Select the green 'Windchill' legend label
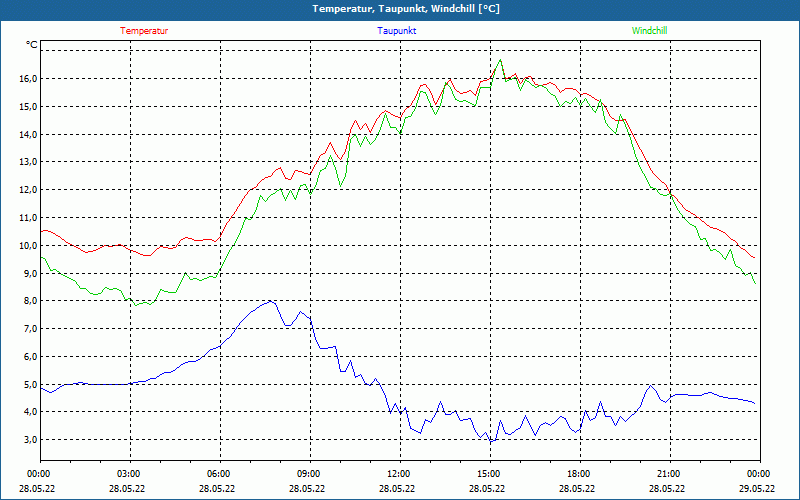 [x=649, y=31]
